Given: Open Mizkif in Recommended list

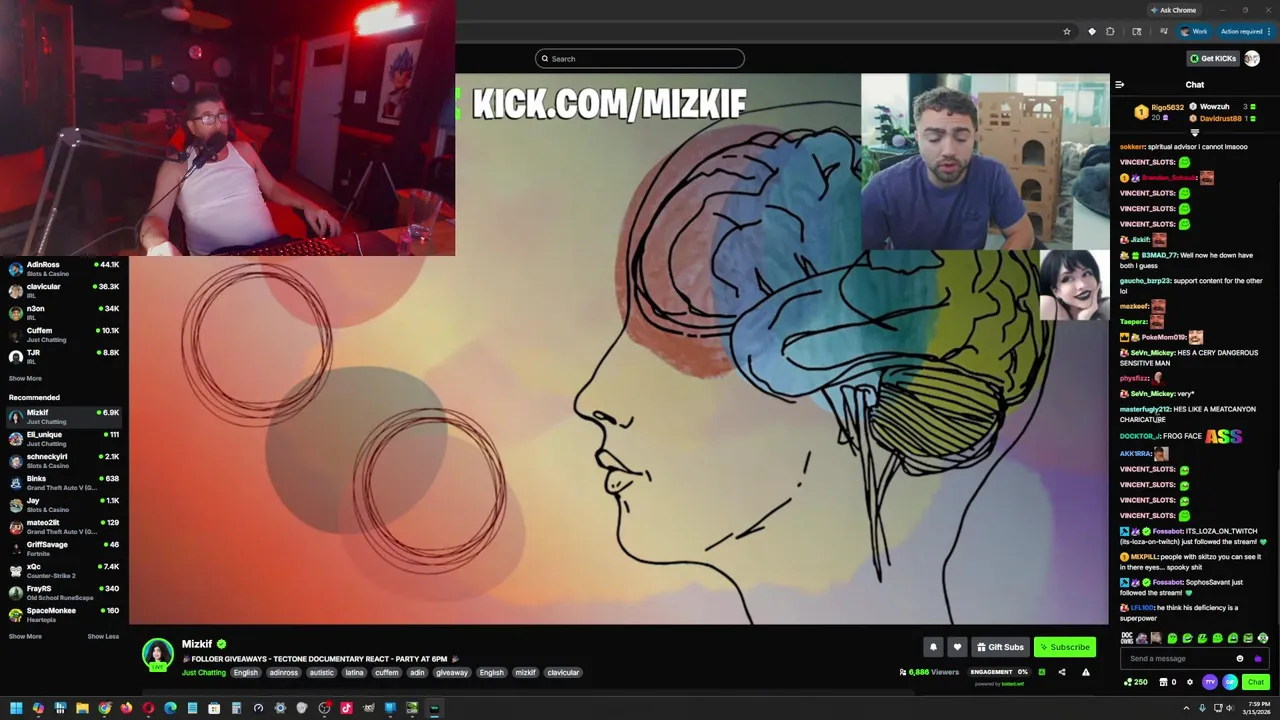Looking at the screenshot, I should click(x=64, y=417).
